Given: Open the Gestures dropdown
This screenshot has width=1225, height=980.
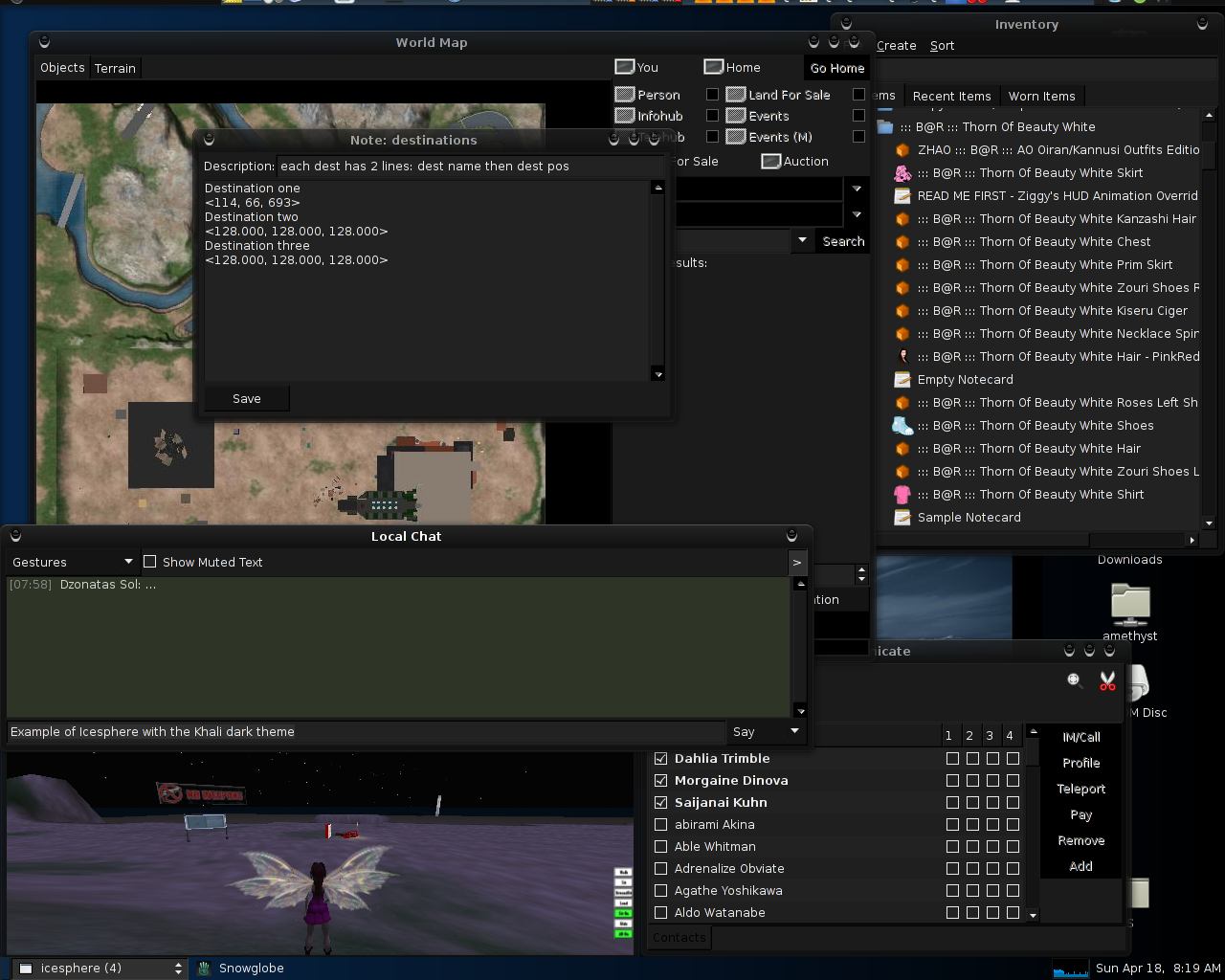Looking at the screenshot, I should coord(72,562).
